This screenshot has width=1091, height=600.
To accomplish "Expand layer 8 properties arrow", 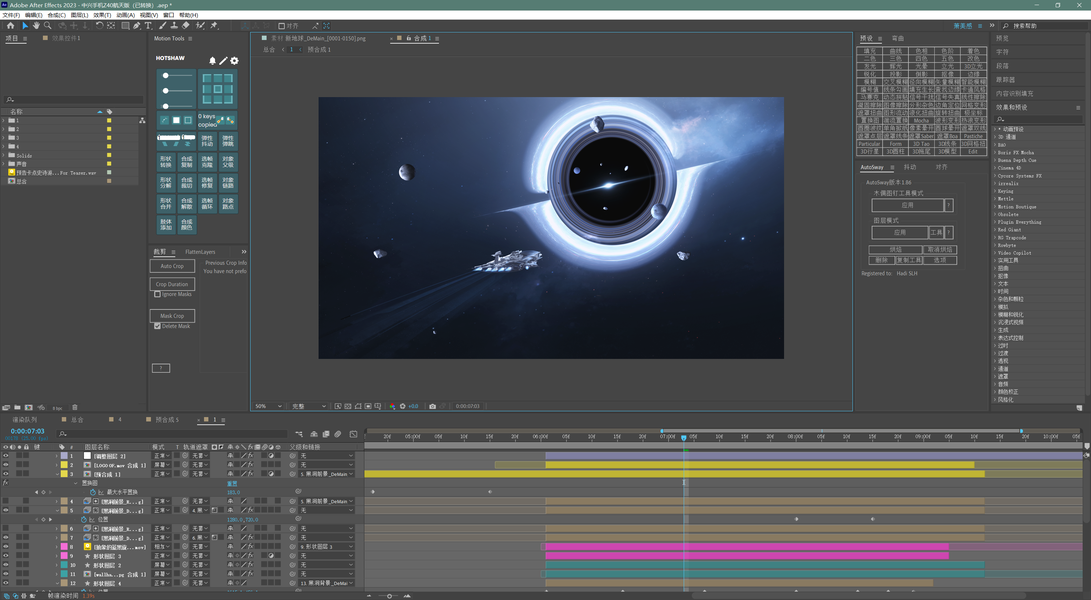I will [x=57, y=546].
